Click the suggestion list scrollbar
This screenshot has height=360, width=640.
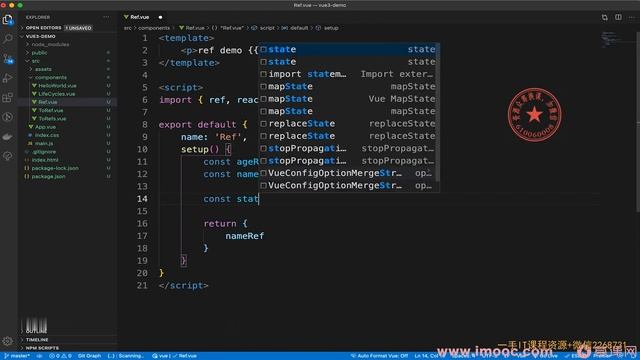tap(438, 112)
